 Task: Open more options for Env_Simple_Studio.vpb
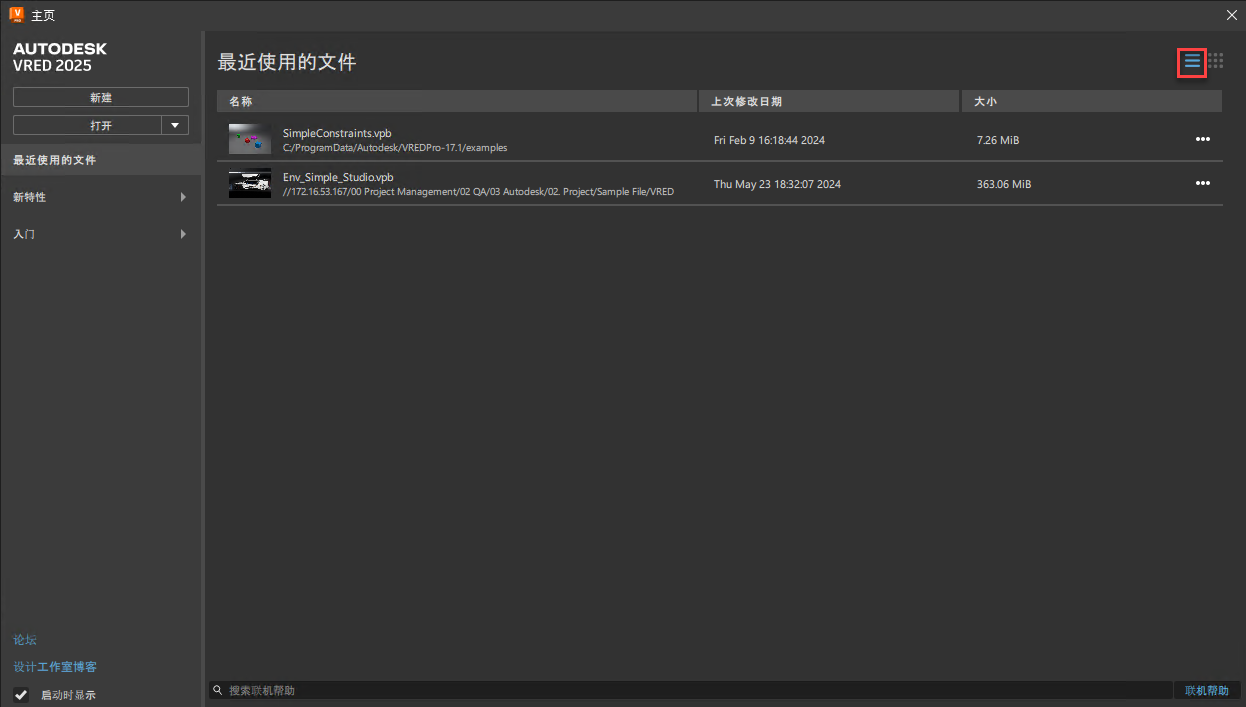[1203, 184]
